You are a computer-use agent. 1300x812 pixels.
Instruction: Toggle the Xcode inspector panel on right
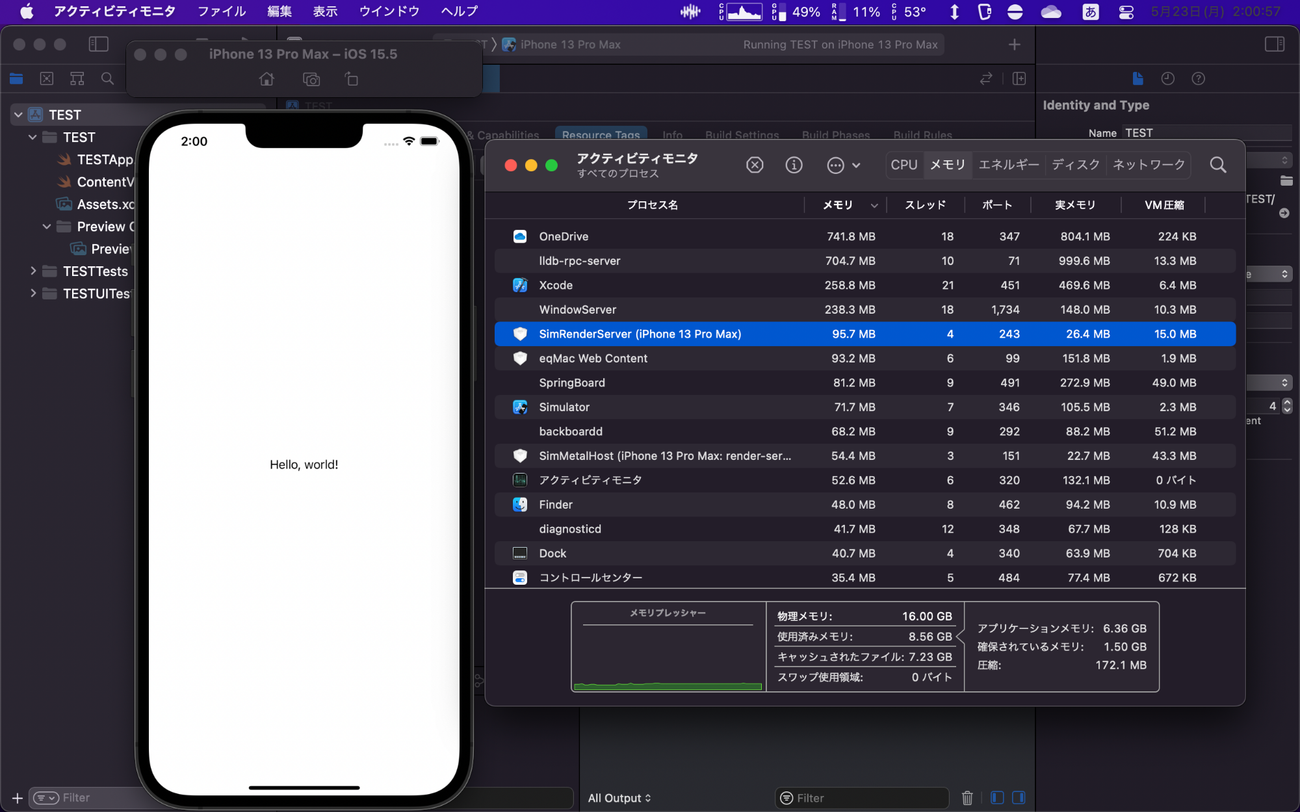click(x=1274, y=44)
